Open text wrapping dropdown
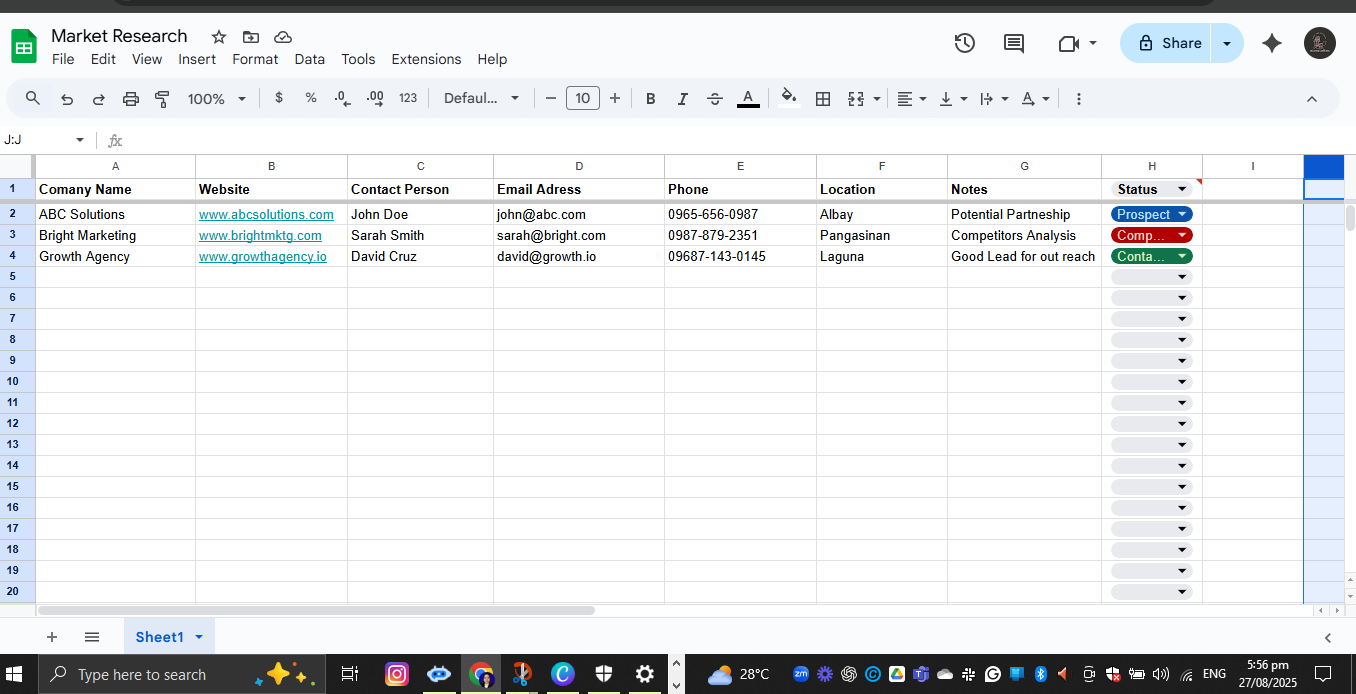This screenshot has width=1356, height=694. pyautogui.click(x=994, y=99)
